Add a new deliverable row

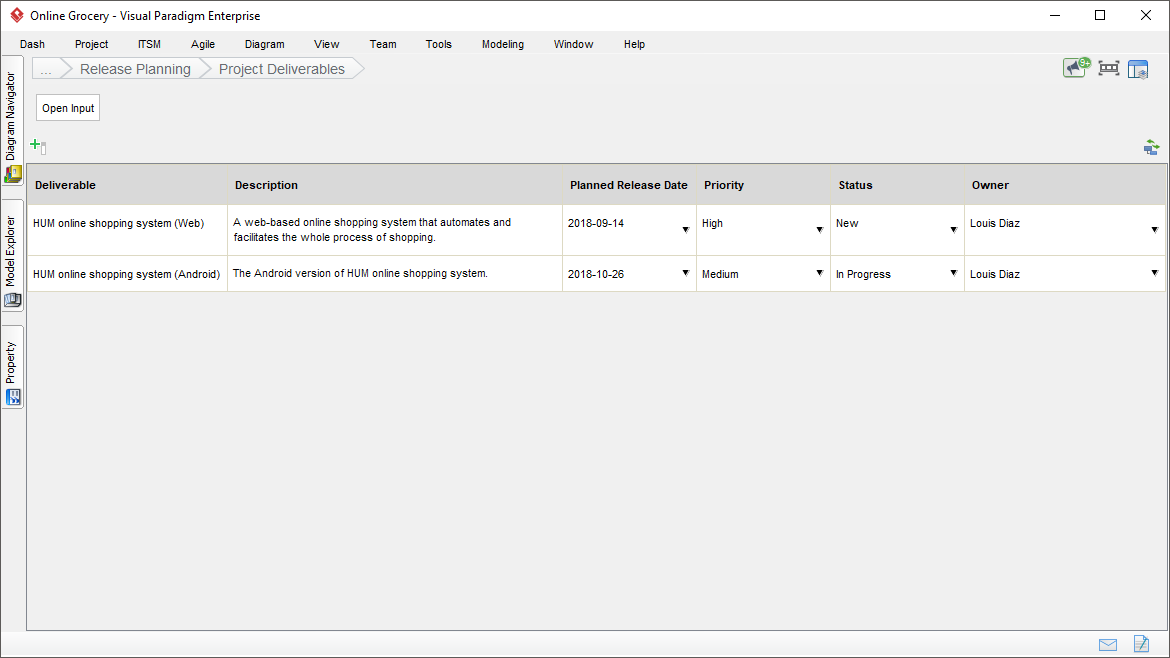click(x=38, y=146)
